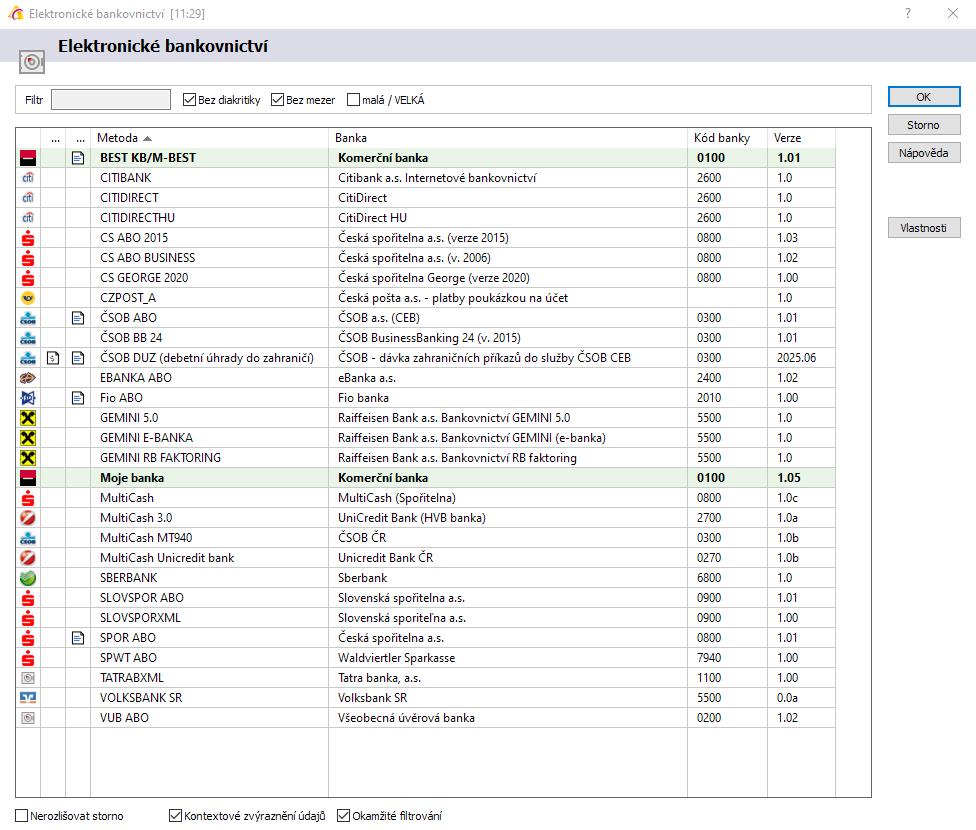Click the spořitelna logo beside CS GEORGE 2020
The image size is (976, 830).
tap(28, 278)
